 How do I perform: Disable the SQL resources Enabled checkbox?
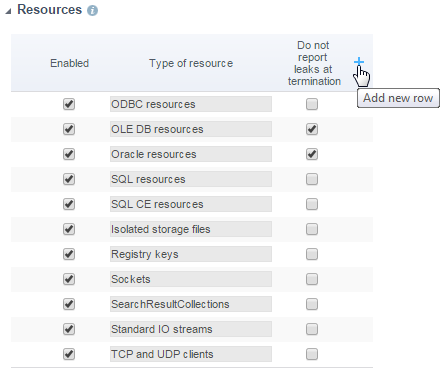click(x=69, y=179)
